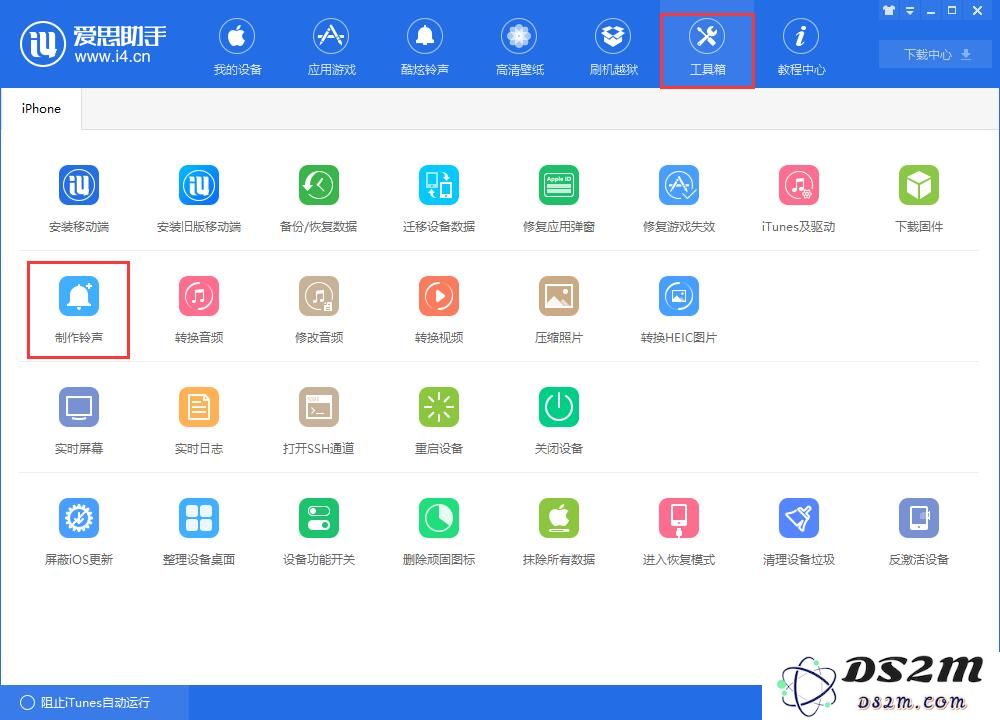Open 反激活设备 deactivate tool
Image resolution: width=1000 pixels, height=720 pixels.
pyautogui.click(x=919, y=531)
